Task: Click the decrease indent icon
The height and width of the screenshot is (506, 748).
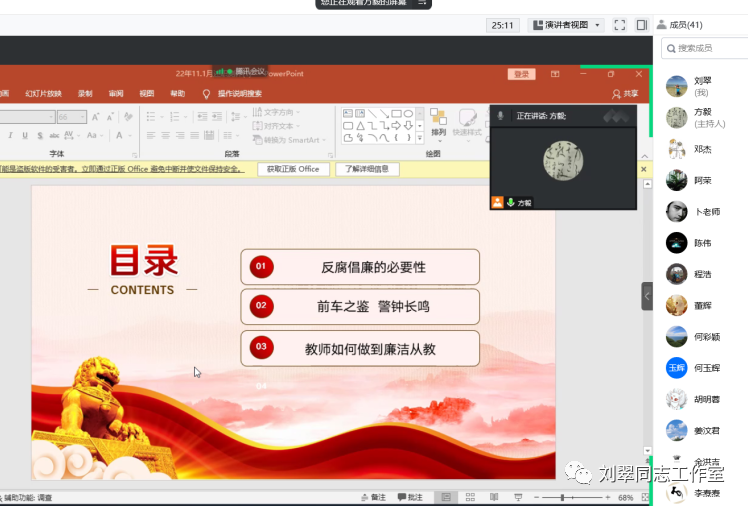Action: pyautogui.click(x=202, y=116)
